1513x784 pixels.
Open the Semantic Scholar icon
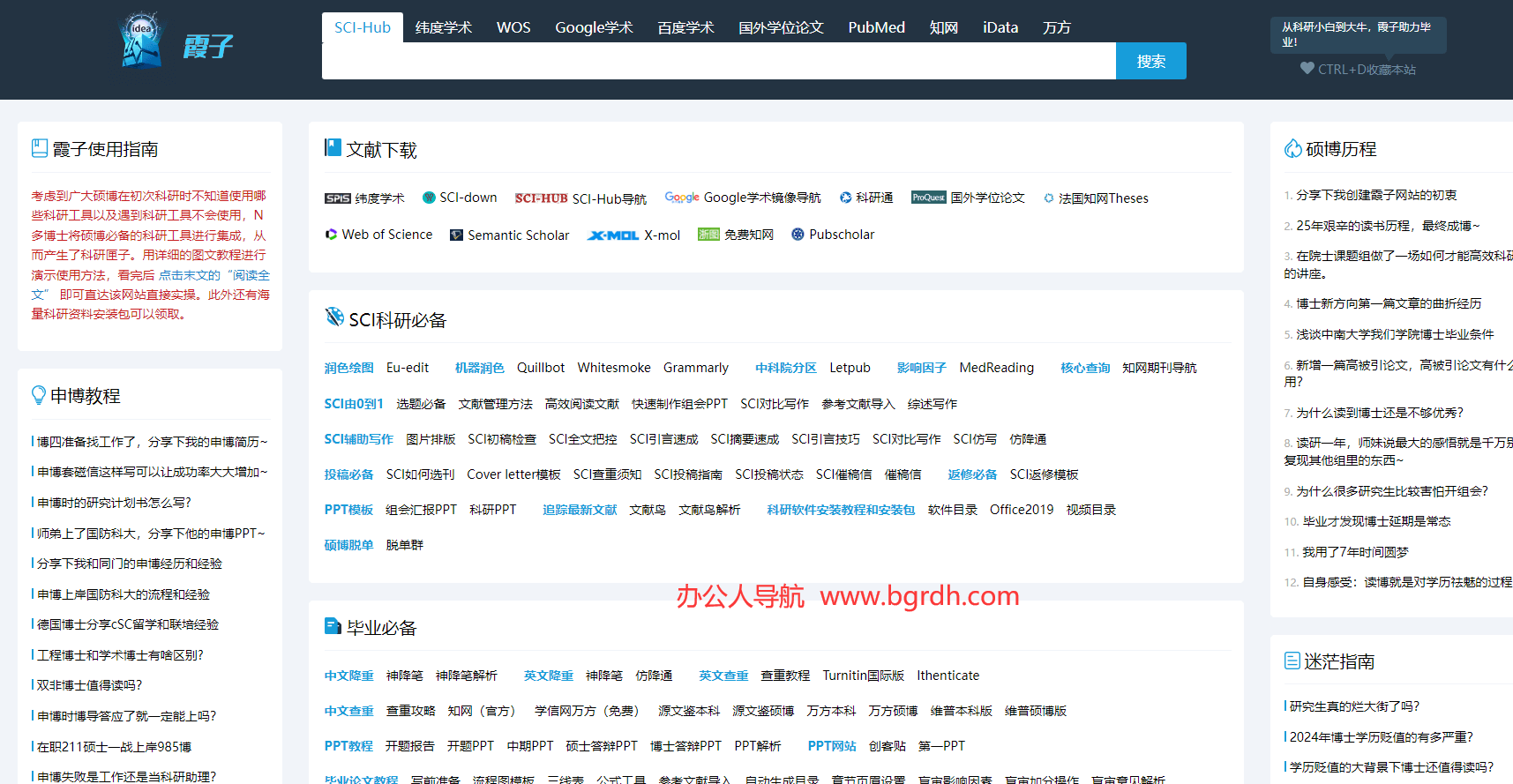[x=456, y=235]
